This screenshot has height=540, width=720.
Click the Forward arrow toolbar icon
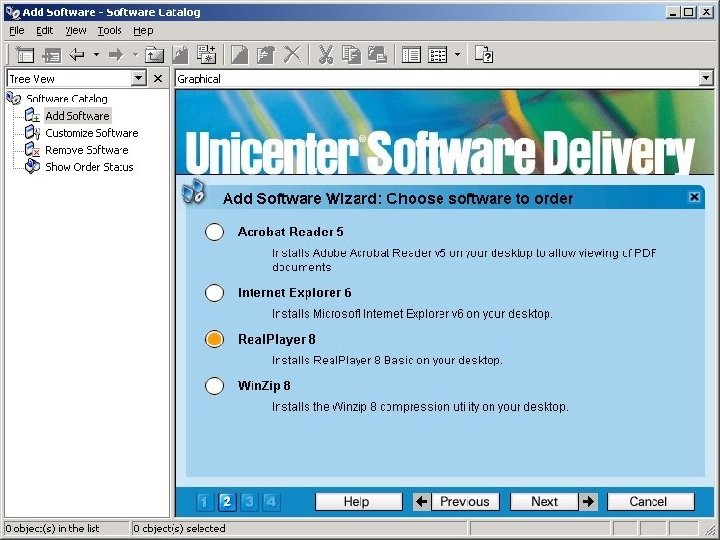tap(116, 55)
